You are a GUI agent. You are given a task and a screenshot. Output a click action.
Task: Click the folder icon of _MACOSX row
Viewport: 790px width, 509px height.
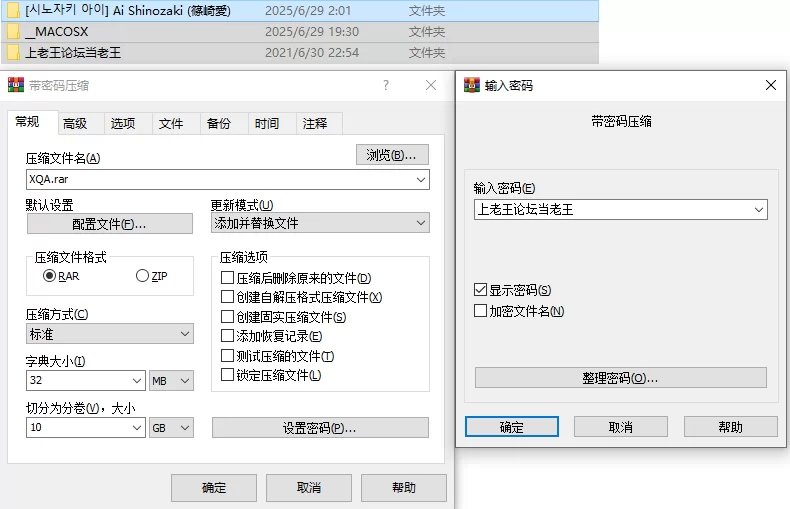point(14,32)
